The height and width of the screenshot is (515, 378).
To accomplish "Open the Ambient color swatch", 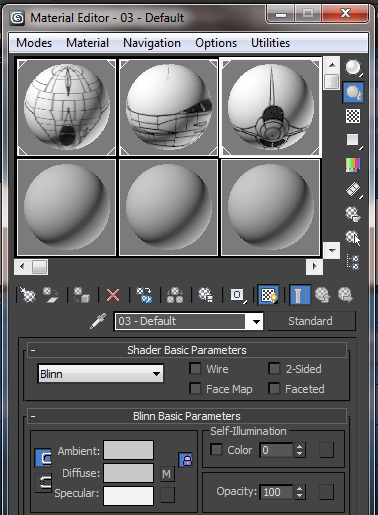I will [129, 450].
